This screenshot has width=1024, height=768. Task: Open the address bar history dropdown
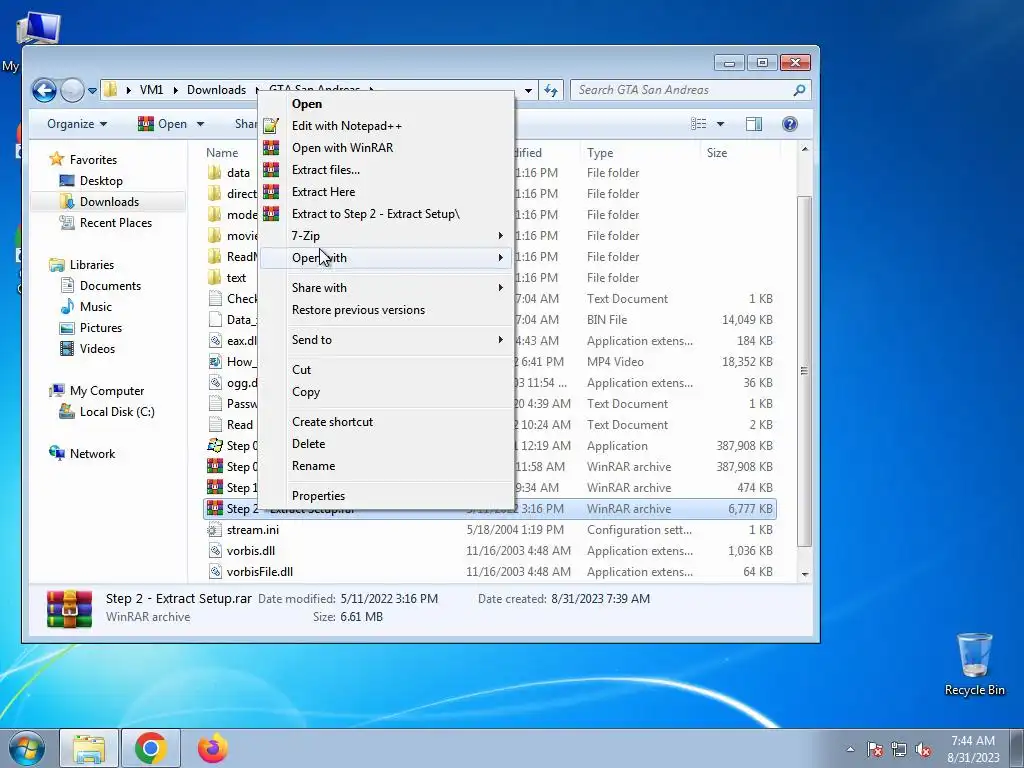(528, 90)
